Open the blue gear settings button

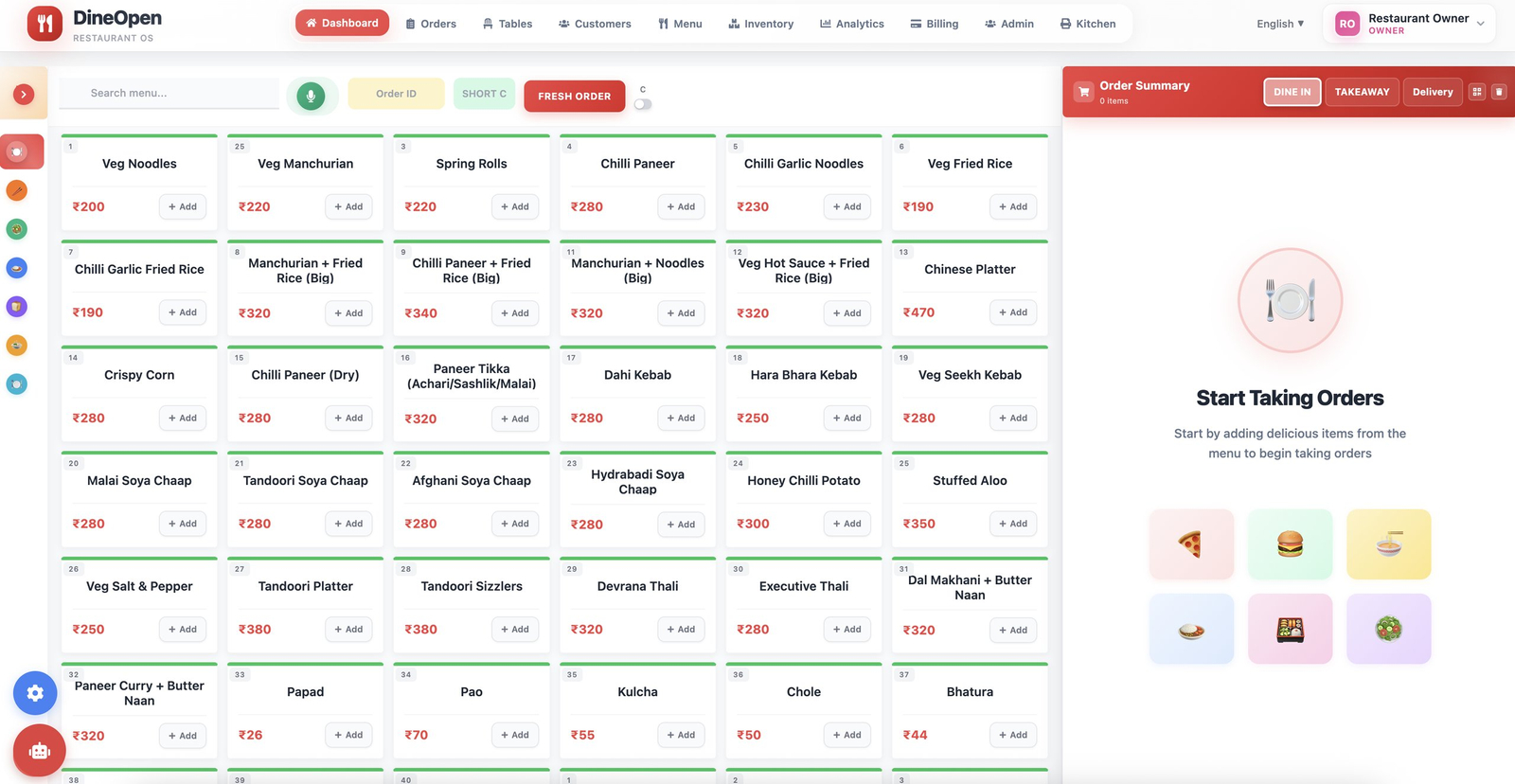coord(35,693)
